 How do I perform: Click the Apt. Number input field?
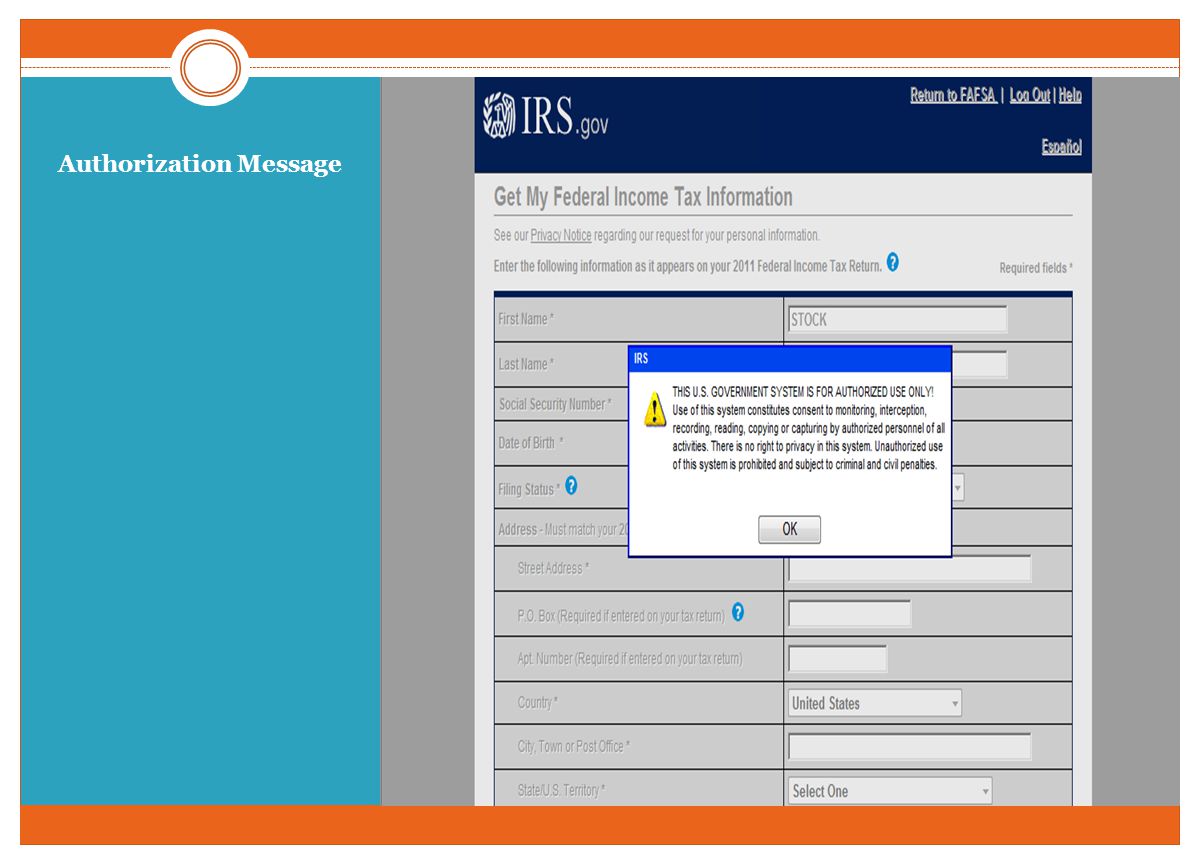(x=837, y=659)
